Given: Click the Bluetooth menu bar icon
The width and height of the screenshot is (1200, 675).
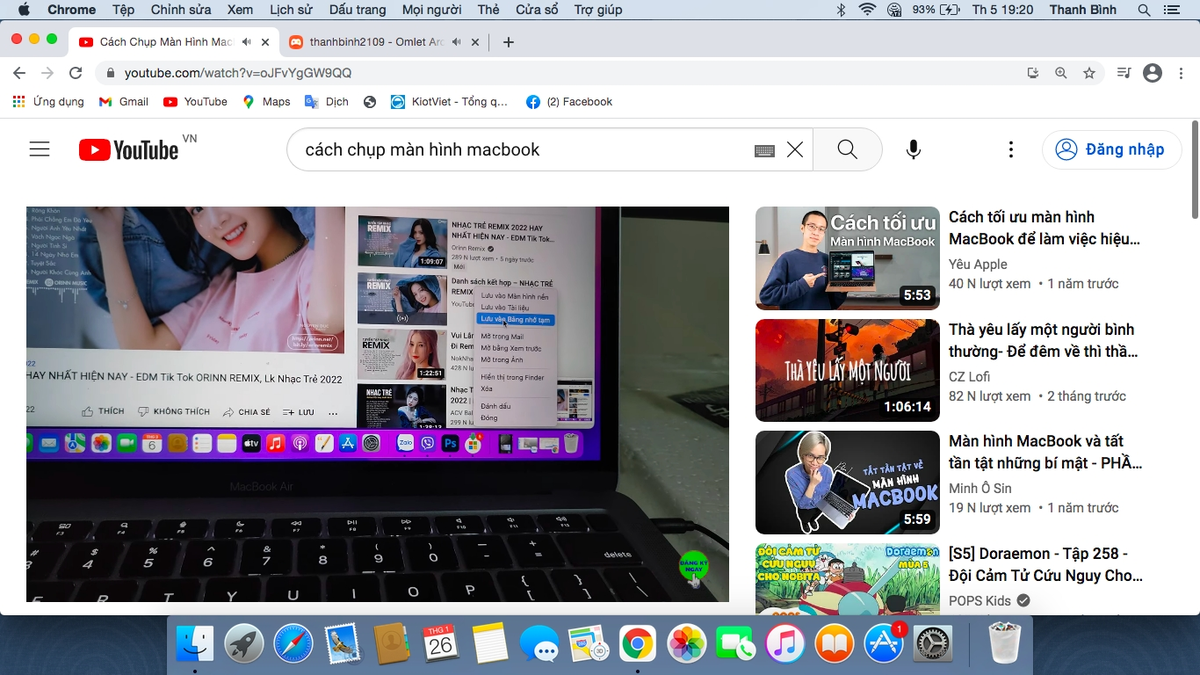Looking at the screenshot, I should click(840, 9).
